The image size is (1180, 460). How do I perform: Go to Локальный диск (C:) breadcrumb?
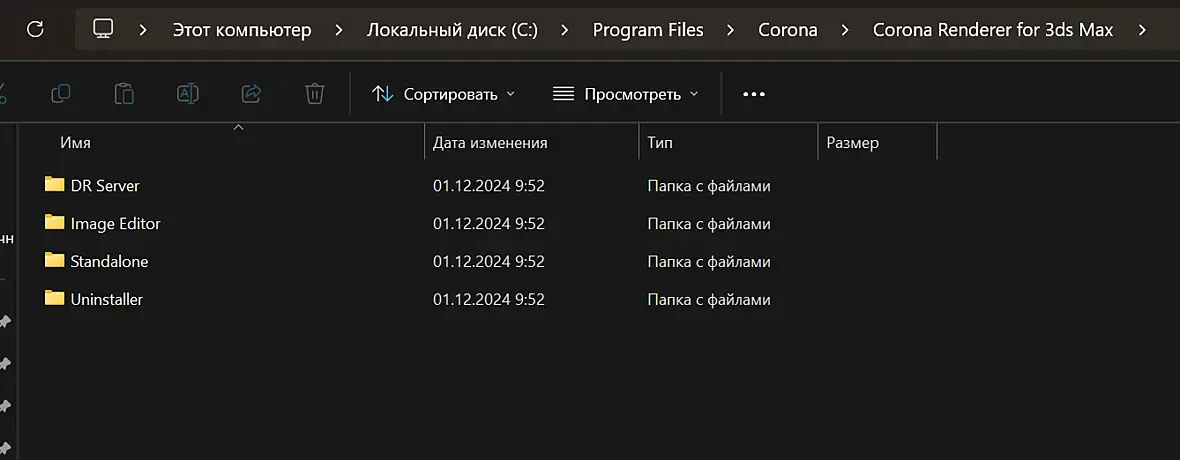[452, 30]
